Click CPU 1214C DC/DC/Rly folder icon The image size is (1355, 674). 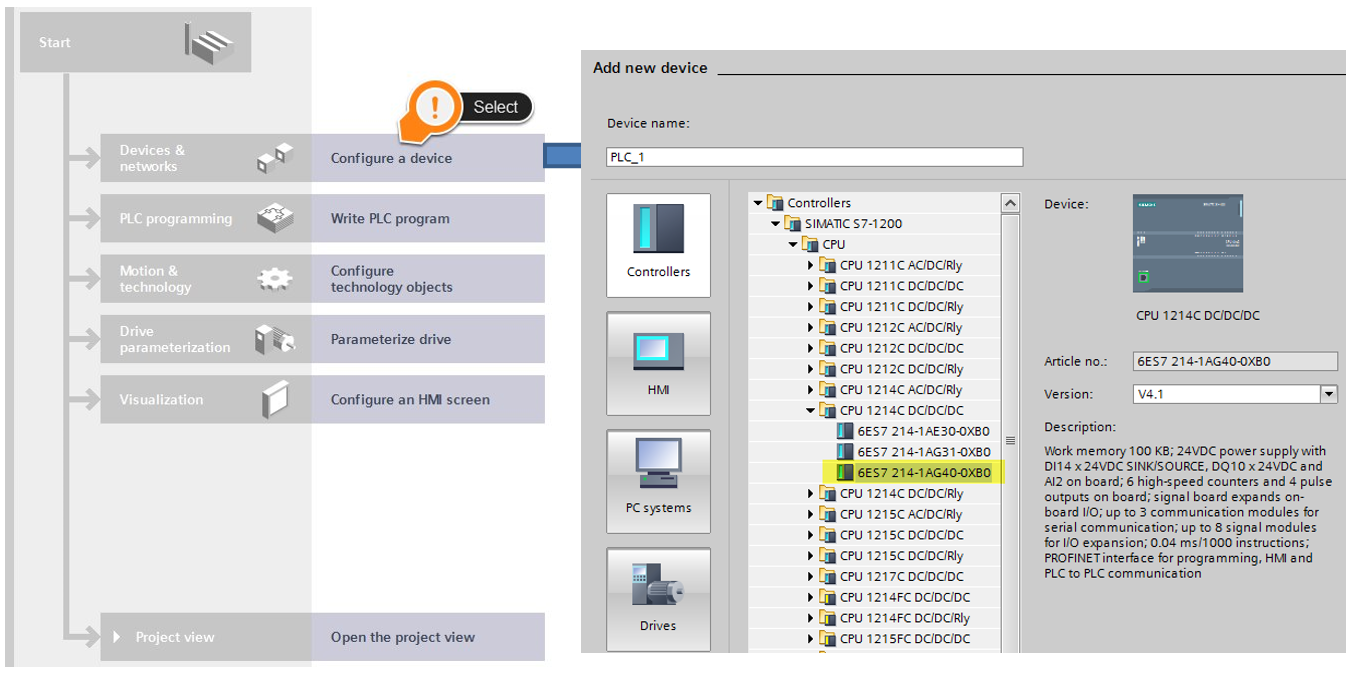point(827,493)
